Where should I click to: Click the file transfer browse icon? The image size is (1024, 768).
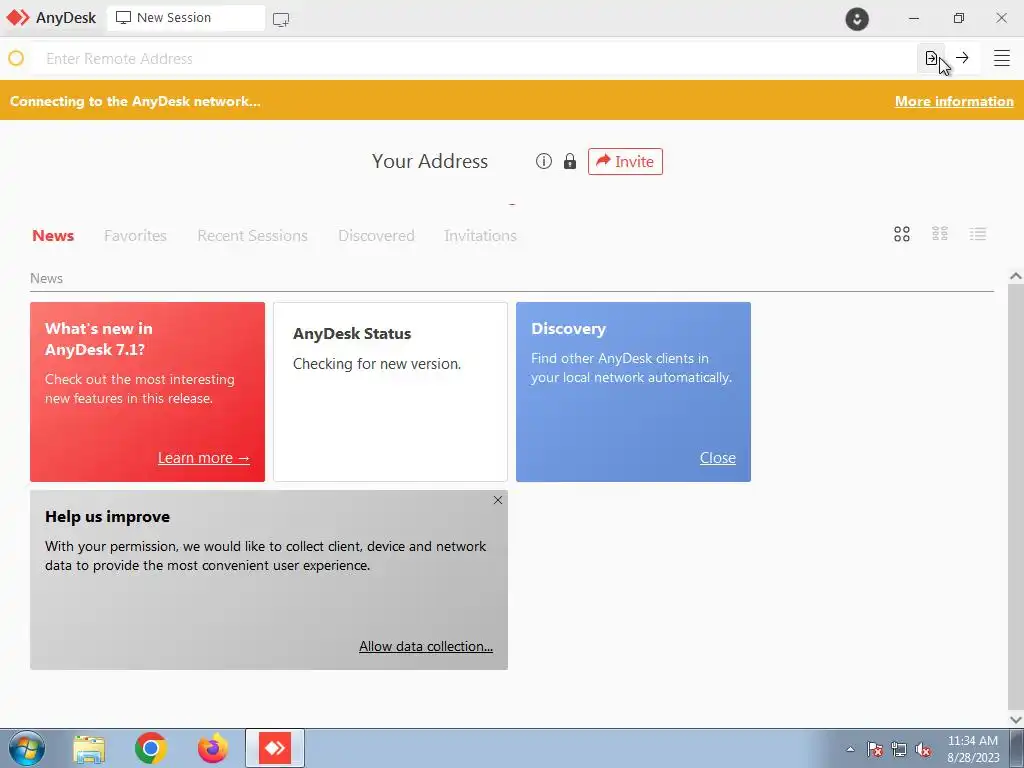click(931, 58)
